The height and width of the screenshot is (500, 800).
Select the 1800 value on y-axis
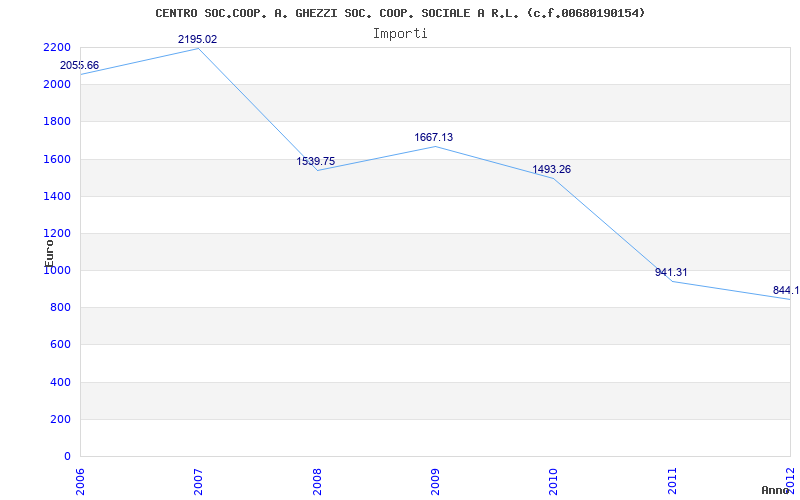57,121
